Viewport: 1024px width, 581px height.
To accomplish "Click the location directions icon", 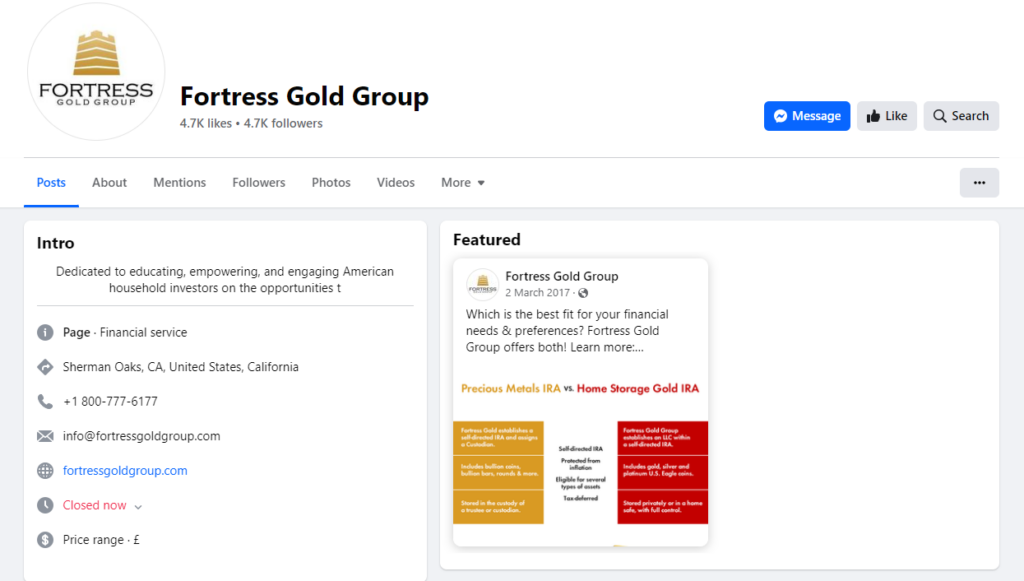I will click(45, 367).
